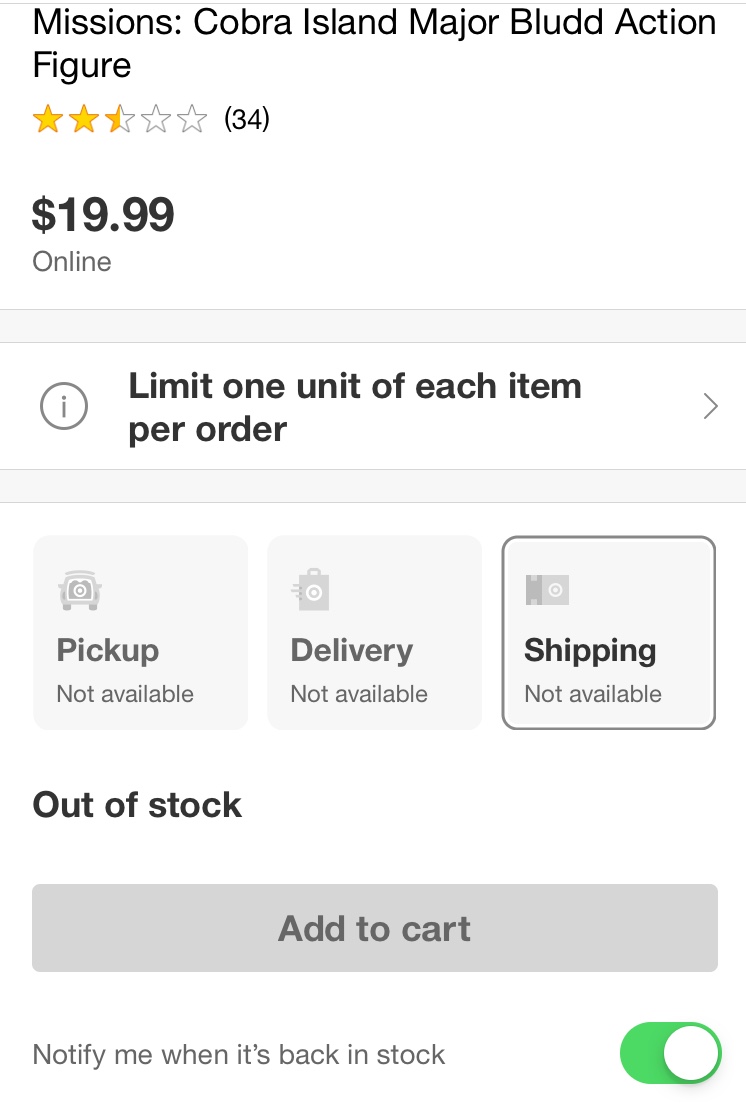Image resolution: width=746 pixels, height=1108 pixels.
Task: Tap the product title text
Action: (374, 43)
